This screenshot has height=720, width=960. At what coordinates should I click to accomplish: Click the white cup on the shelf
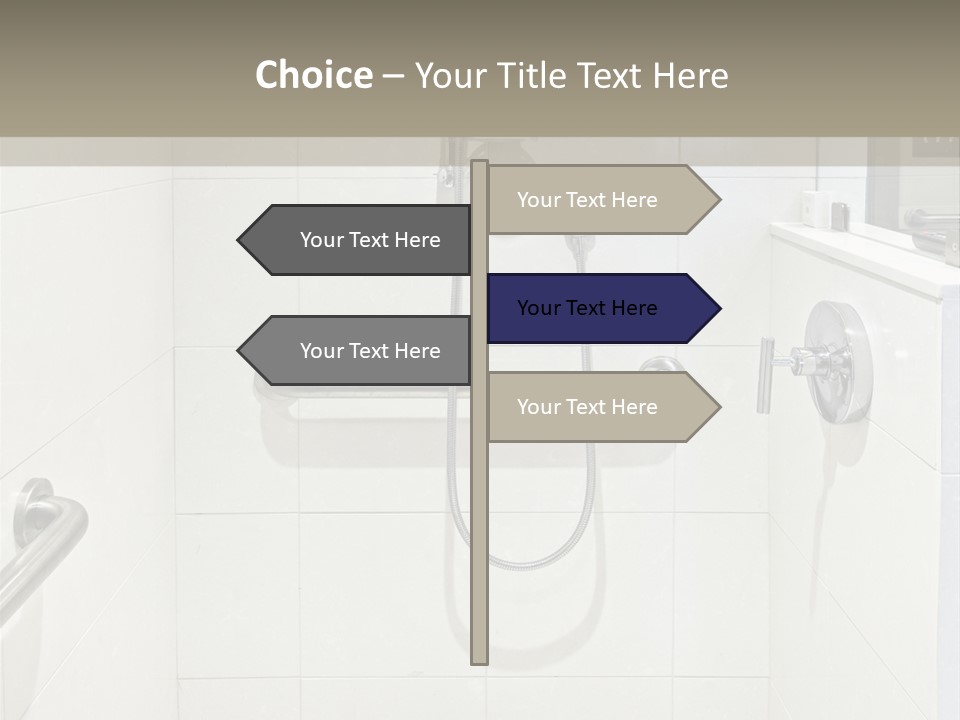815,208
